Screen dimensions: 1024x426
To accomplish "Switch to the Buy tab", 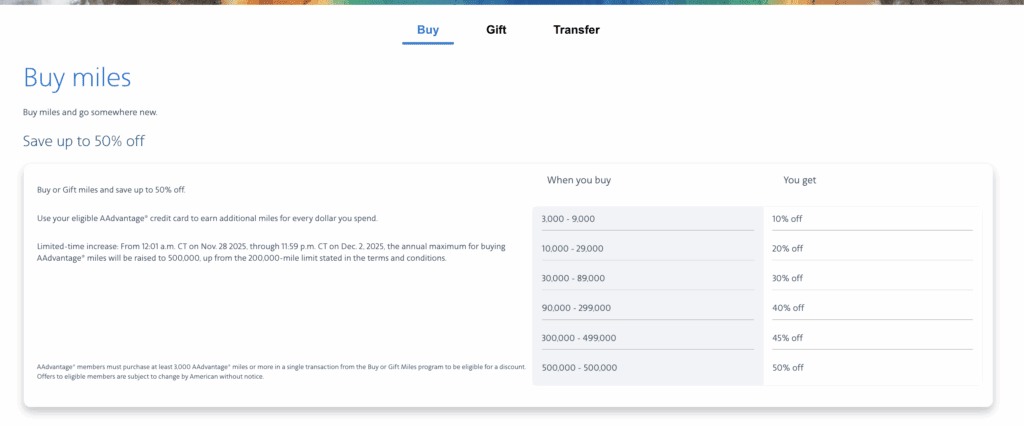I will pyautogui.click(x=428, y=30).
